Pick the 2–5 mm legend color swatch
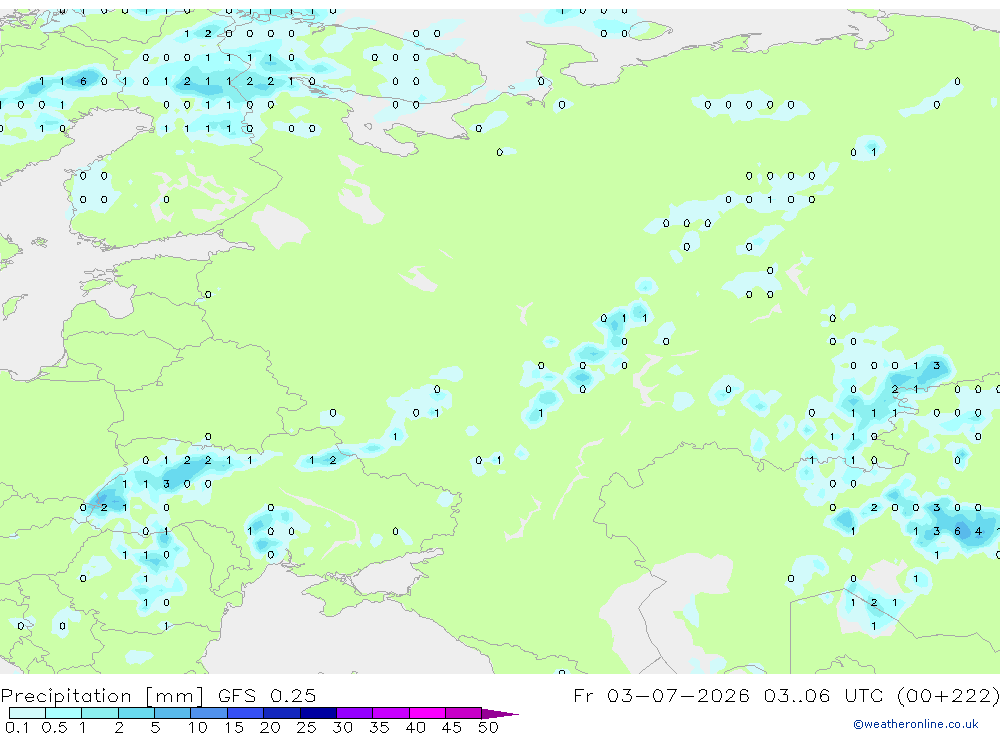The height and width of the screenshot is (733, 1000). [136, 713]
